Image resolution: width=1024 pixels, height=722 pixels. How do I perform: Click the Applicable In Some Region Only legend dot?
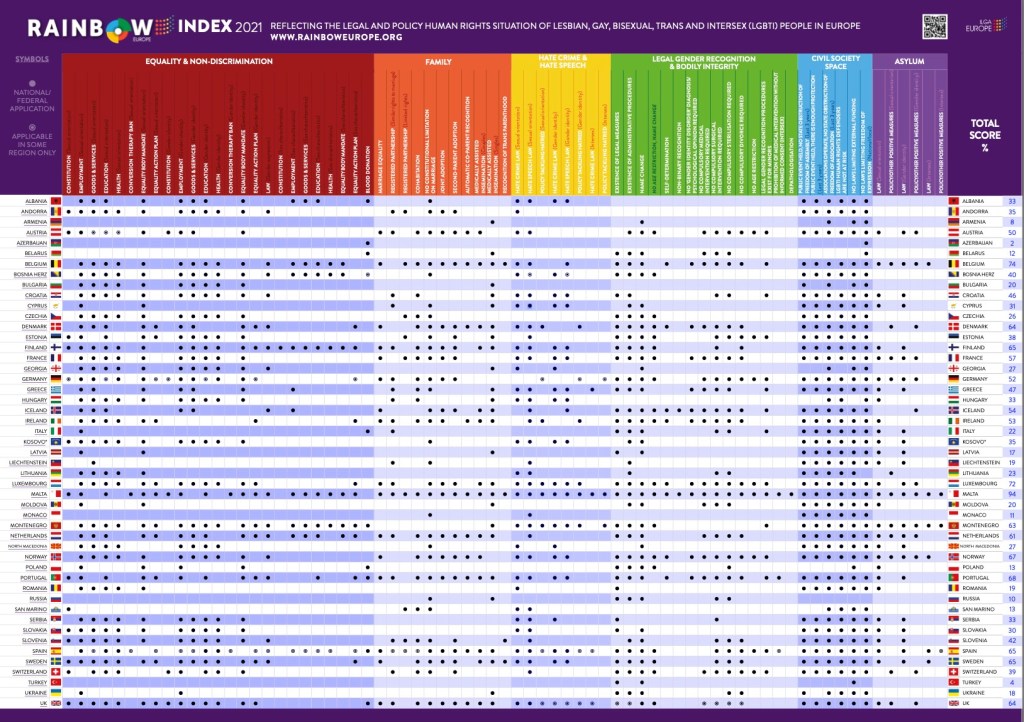pyautogui.click(x=32, y=127)
